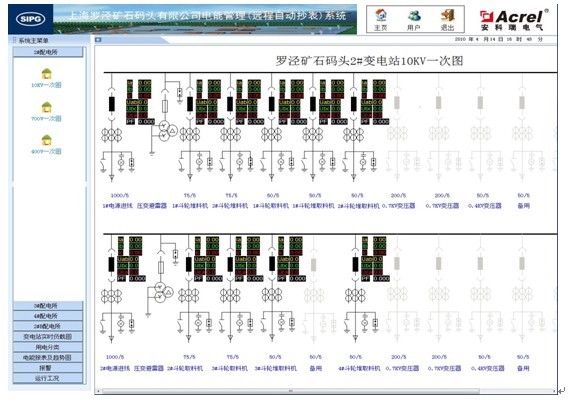Viewport: 568px width, 400px height.
Task: Click the SIPG logo
Action: [30, 19]
